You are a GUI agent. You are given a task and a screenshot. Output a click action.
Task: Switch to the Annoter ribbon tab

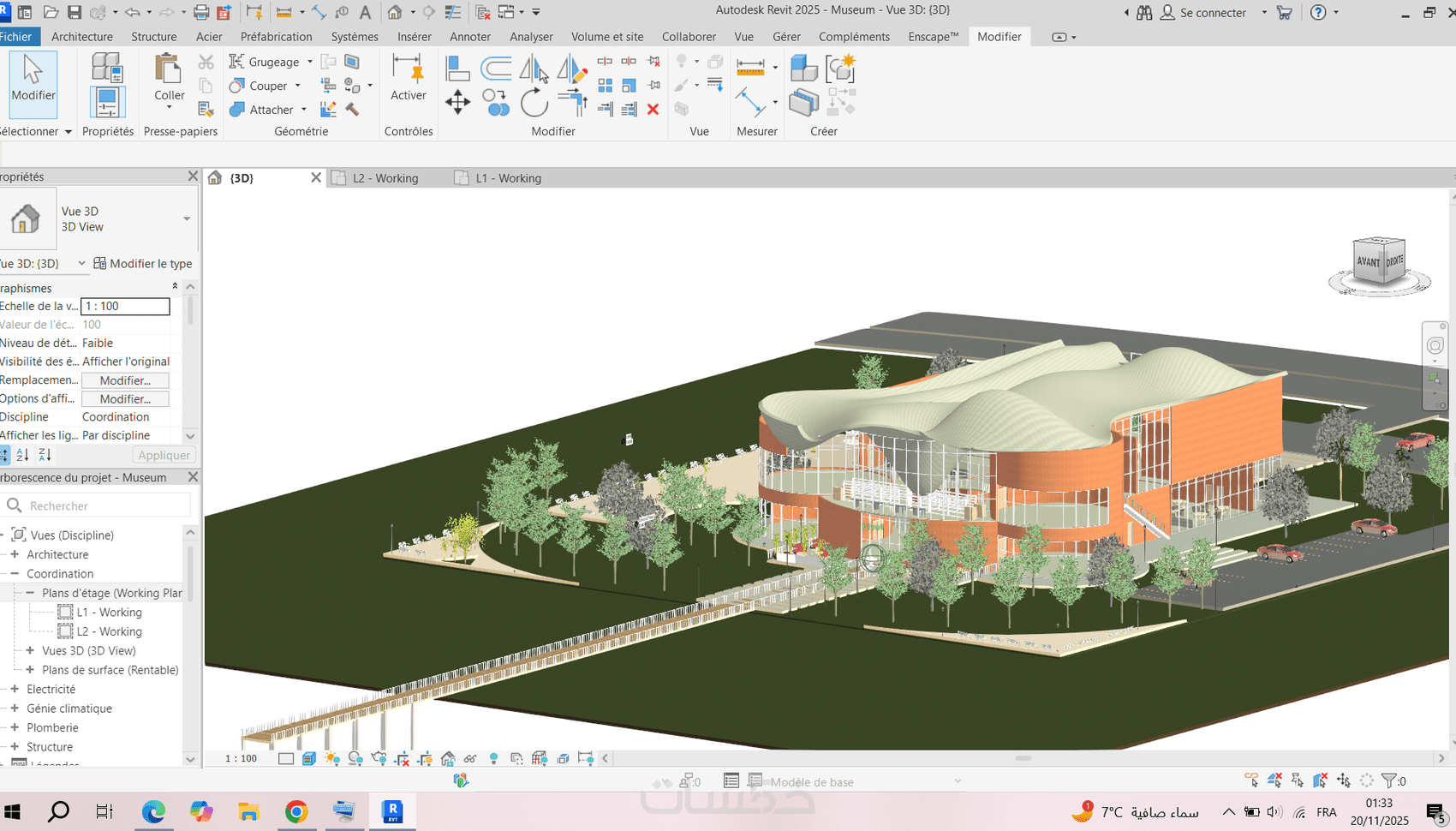(x=470, y=37)
